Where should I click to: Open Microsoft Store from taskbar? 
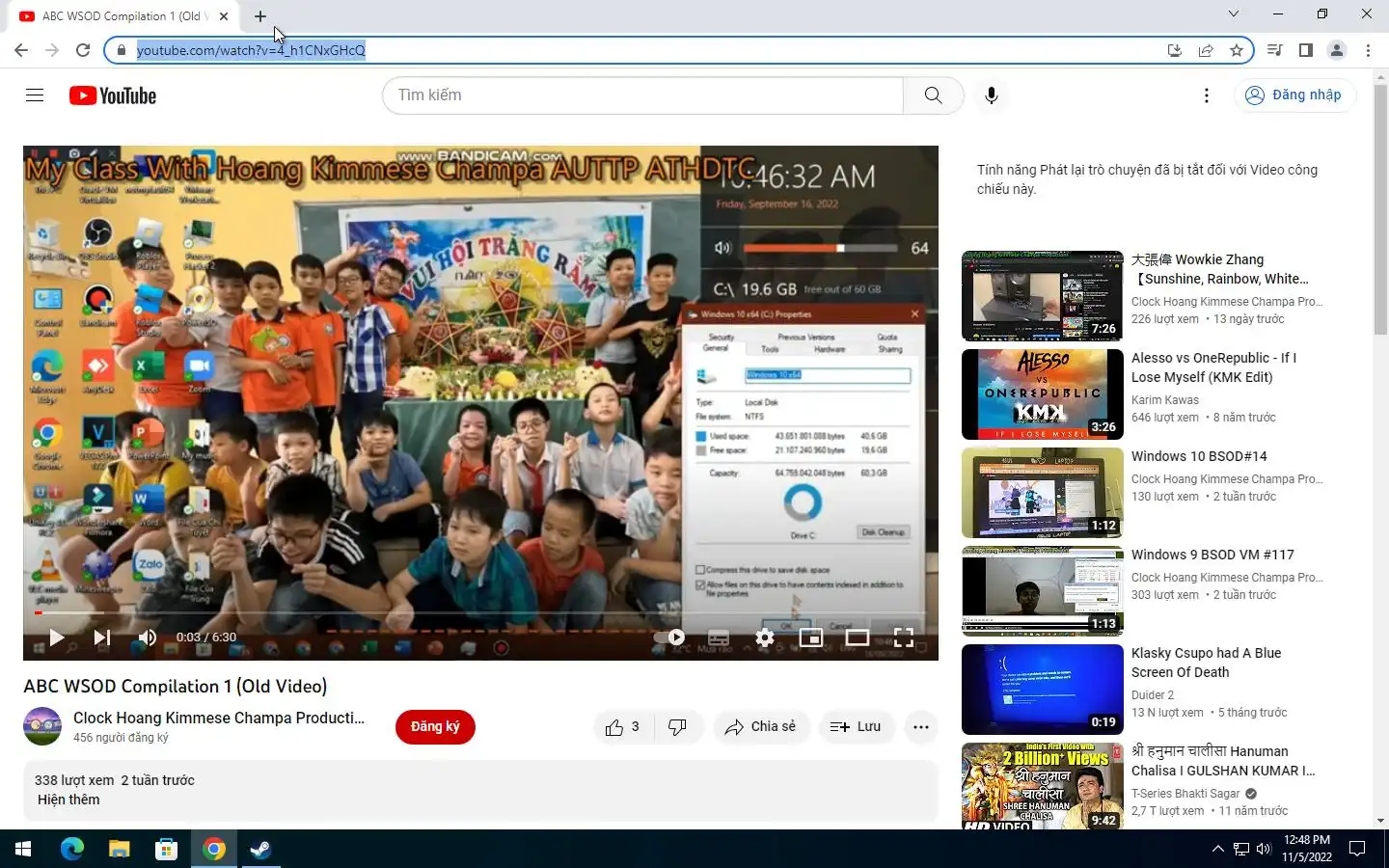pos(167,849)
